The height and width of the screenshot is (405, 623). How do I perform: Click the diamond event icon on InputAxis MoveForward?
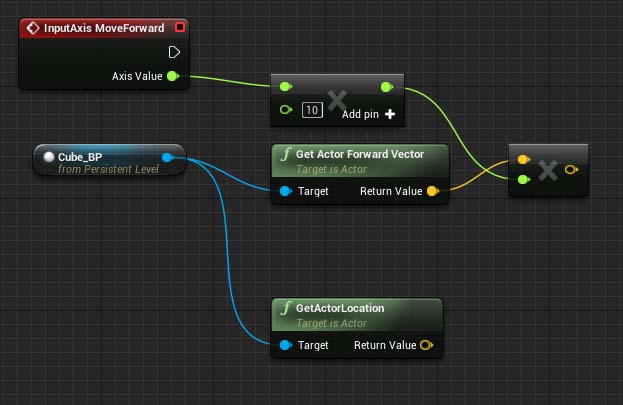click(x=33, y=28)
